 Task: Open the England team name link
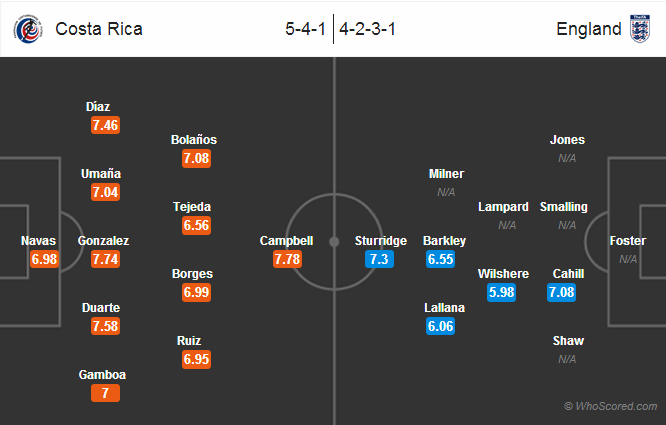(589, 29)
